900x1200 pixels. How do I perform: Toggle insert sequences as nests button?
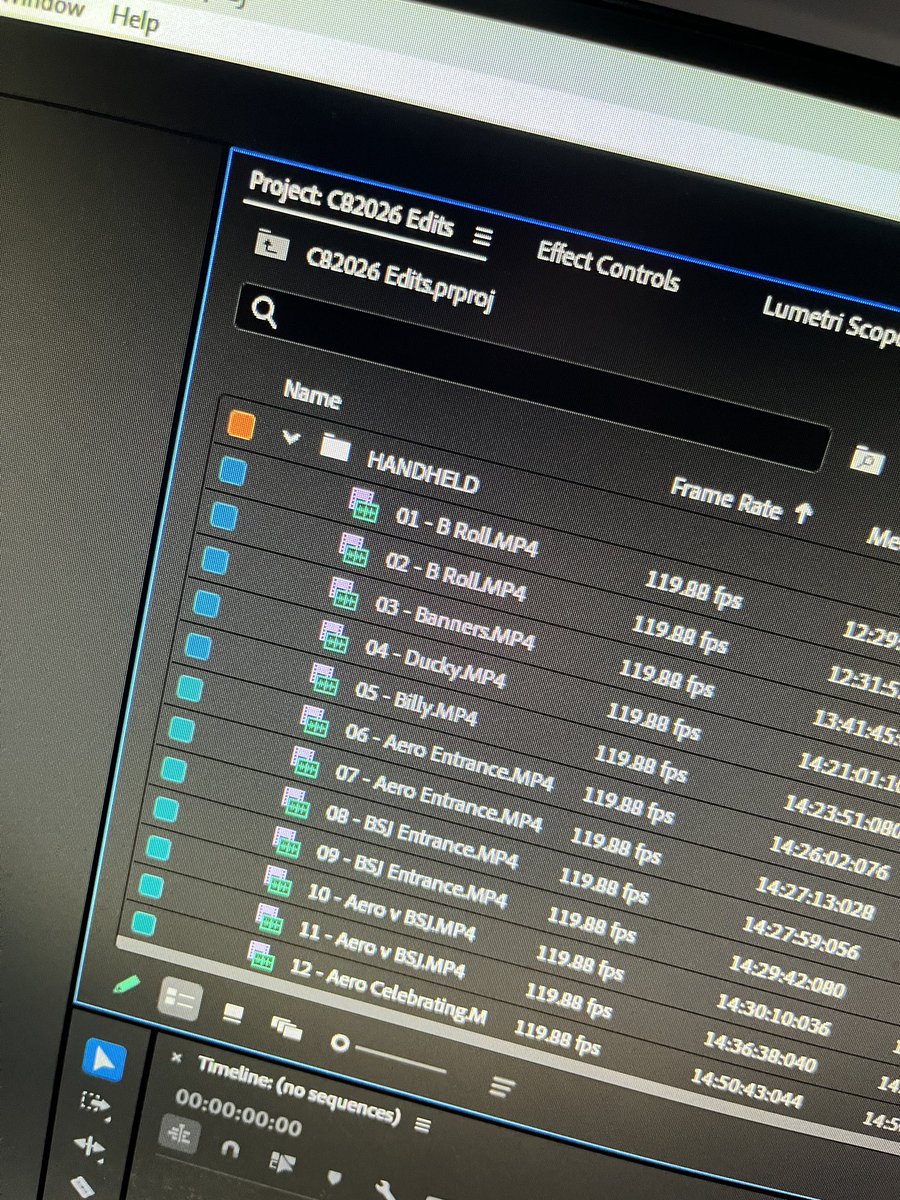pyautogui.click(x=178, y=1135)
